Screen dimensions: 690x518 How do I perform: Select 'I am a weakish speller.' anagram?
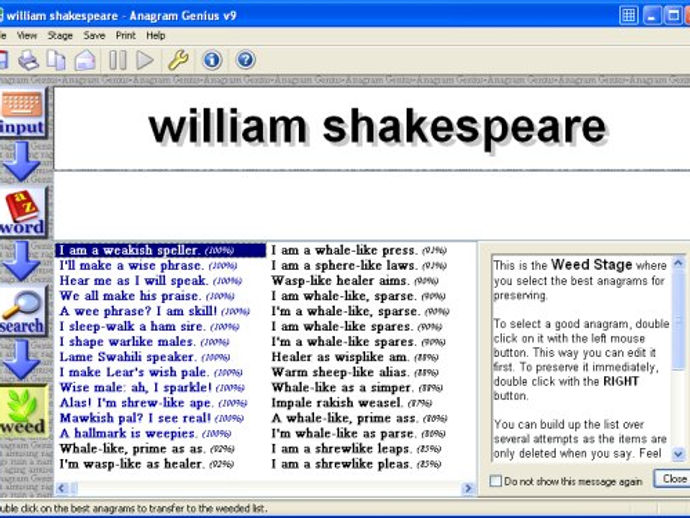[161, 250]
